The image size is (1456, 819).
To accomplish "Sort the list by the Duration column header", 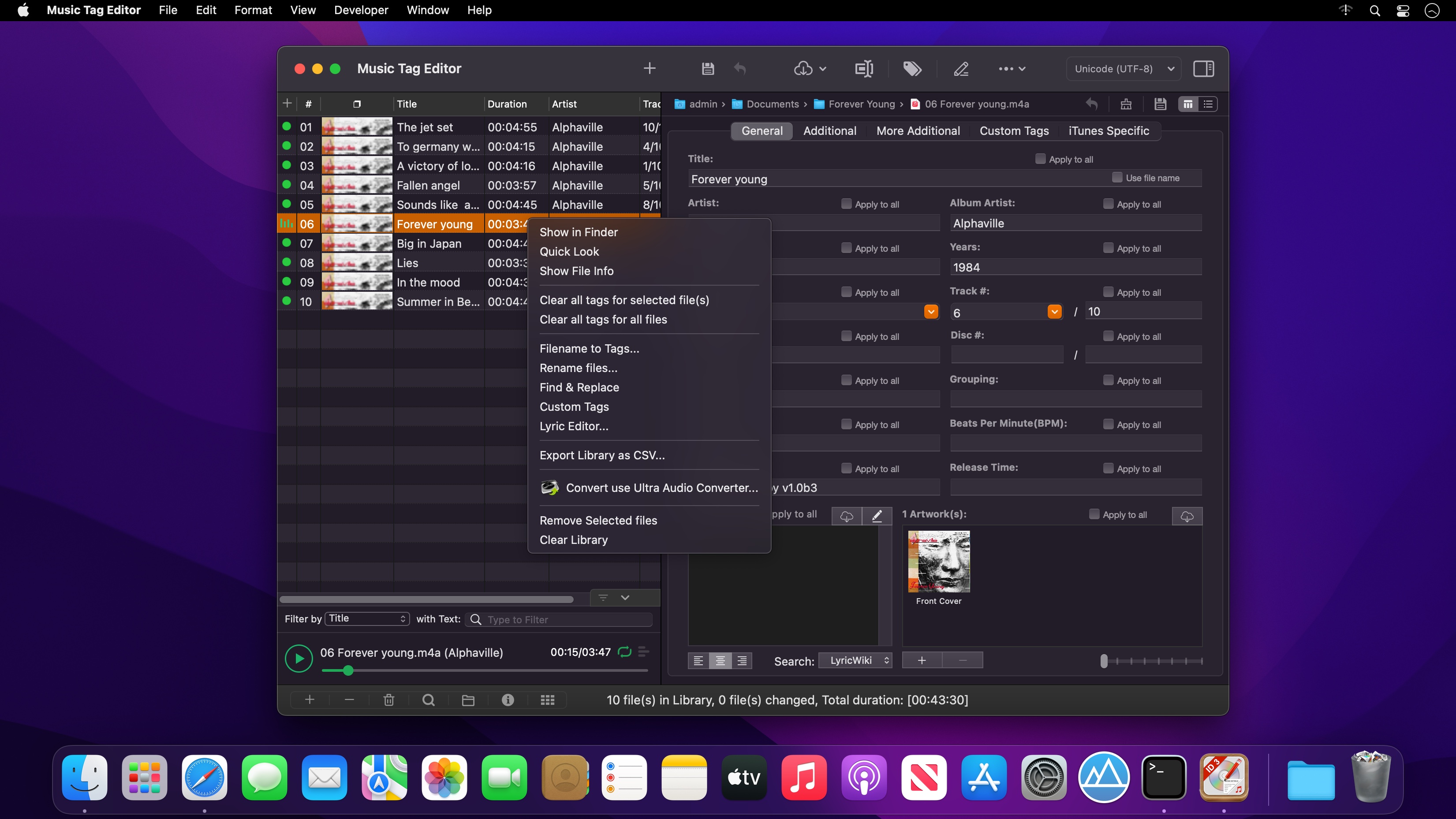I will pos(516,104).
